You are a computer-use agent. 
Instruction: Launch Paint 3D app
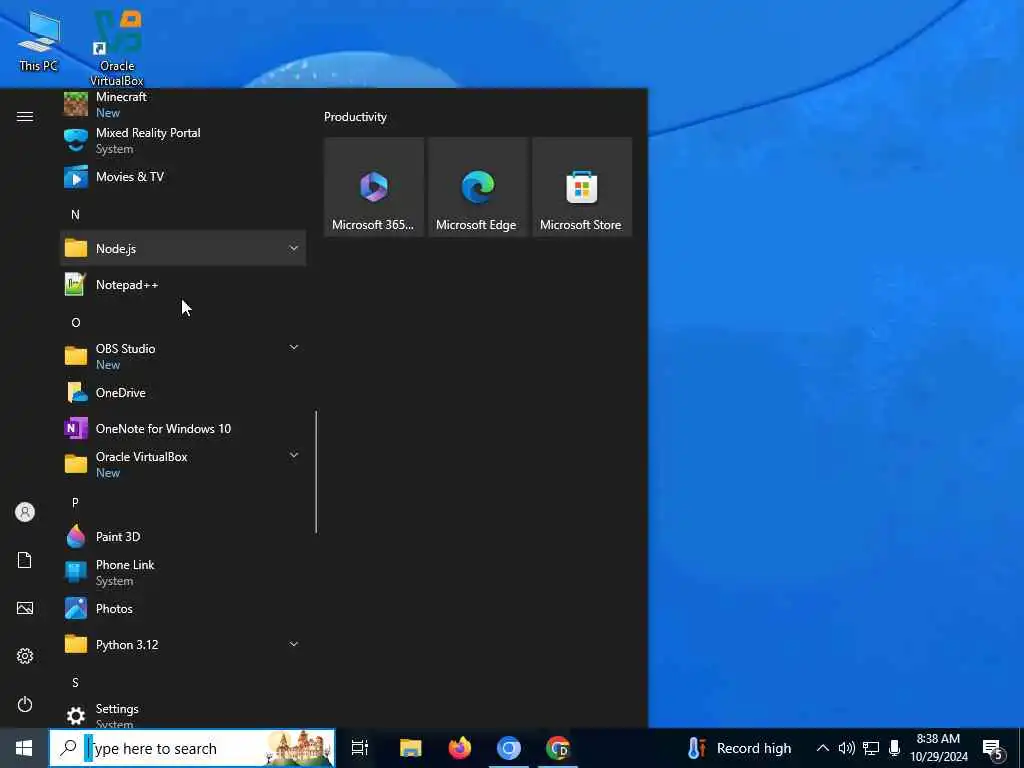point(183,536)
